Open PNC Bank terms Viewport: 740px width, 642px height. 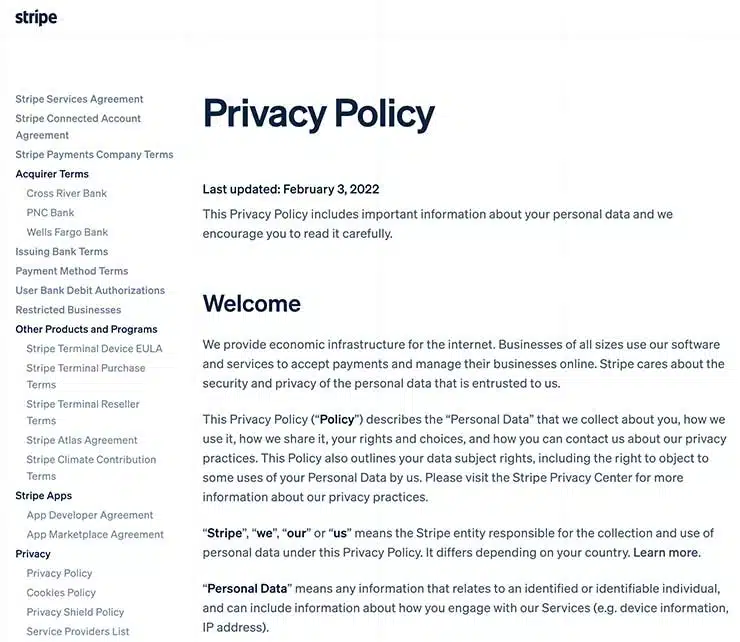[x=50, y=213]
